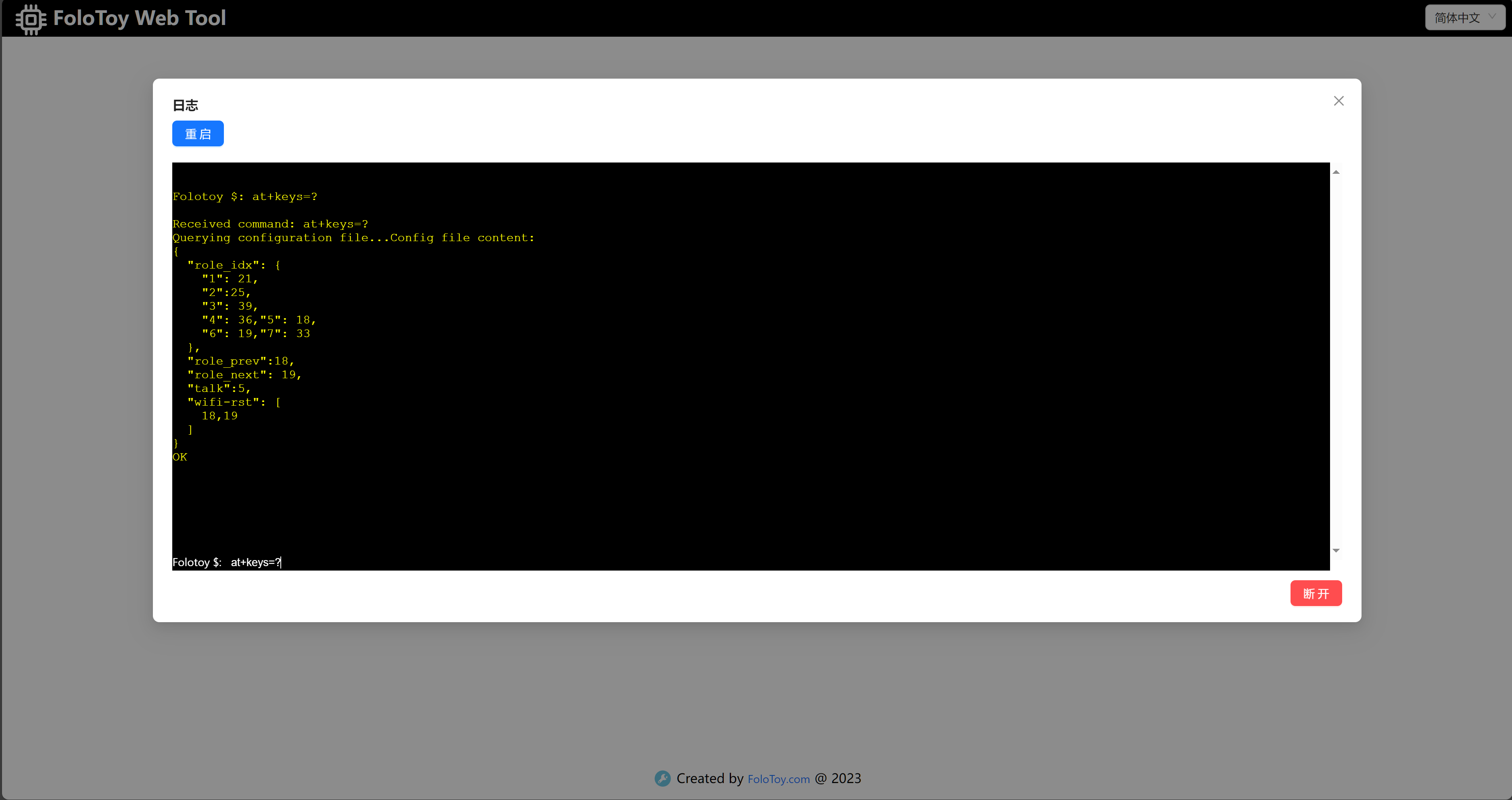Click the FoloToy chip logo icon
Viewport: 1512px width, 800px height.
click(x=31, y=19)
